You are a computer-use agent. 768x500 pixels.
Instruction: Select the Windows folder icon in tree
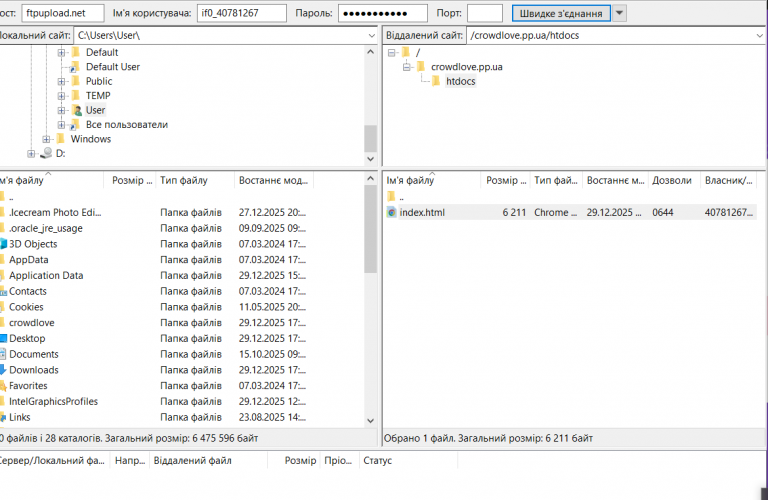point(61,139)
